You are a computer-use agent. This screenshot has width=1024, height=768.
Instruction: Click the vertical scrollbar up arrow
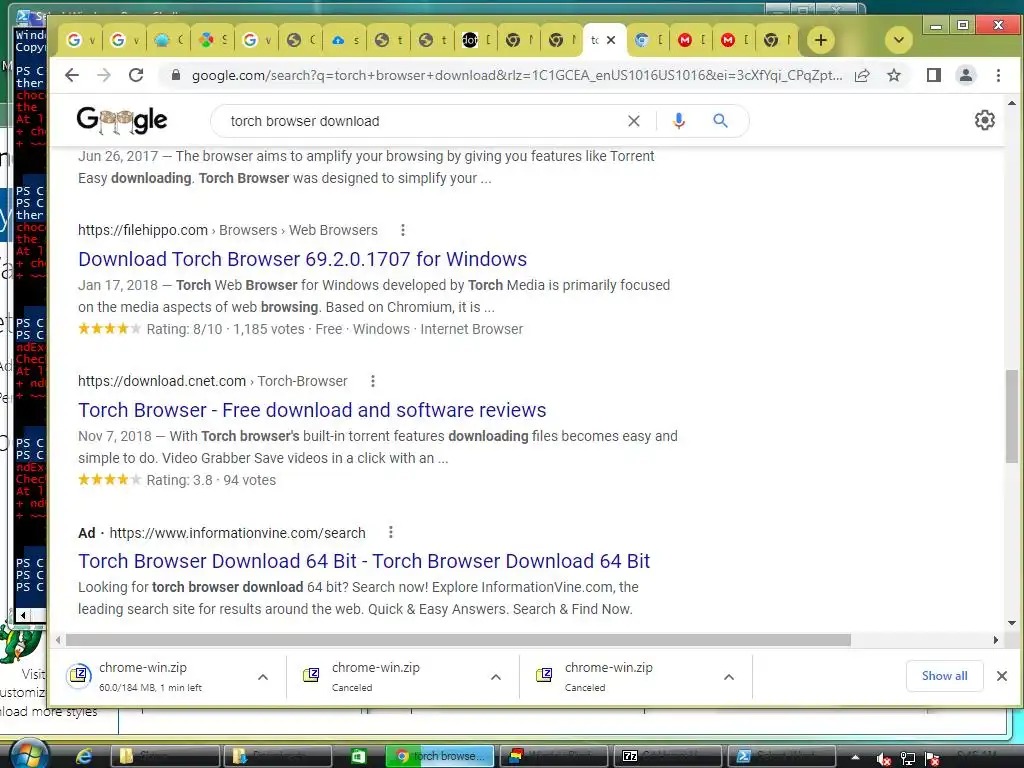(1012, 103)
